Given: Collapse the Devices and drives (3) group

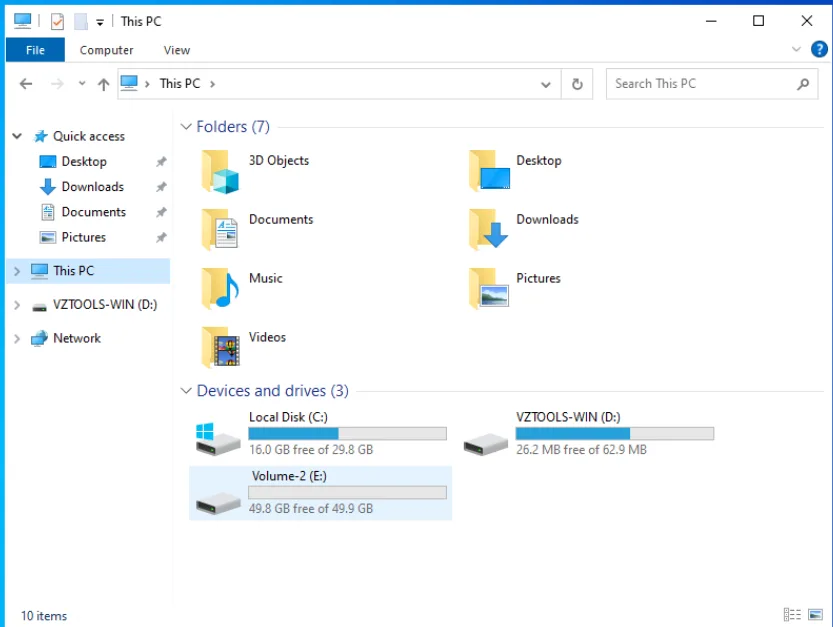Looking at the screenshot, I should pyautogui.click(x=186, y=391).
